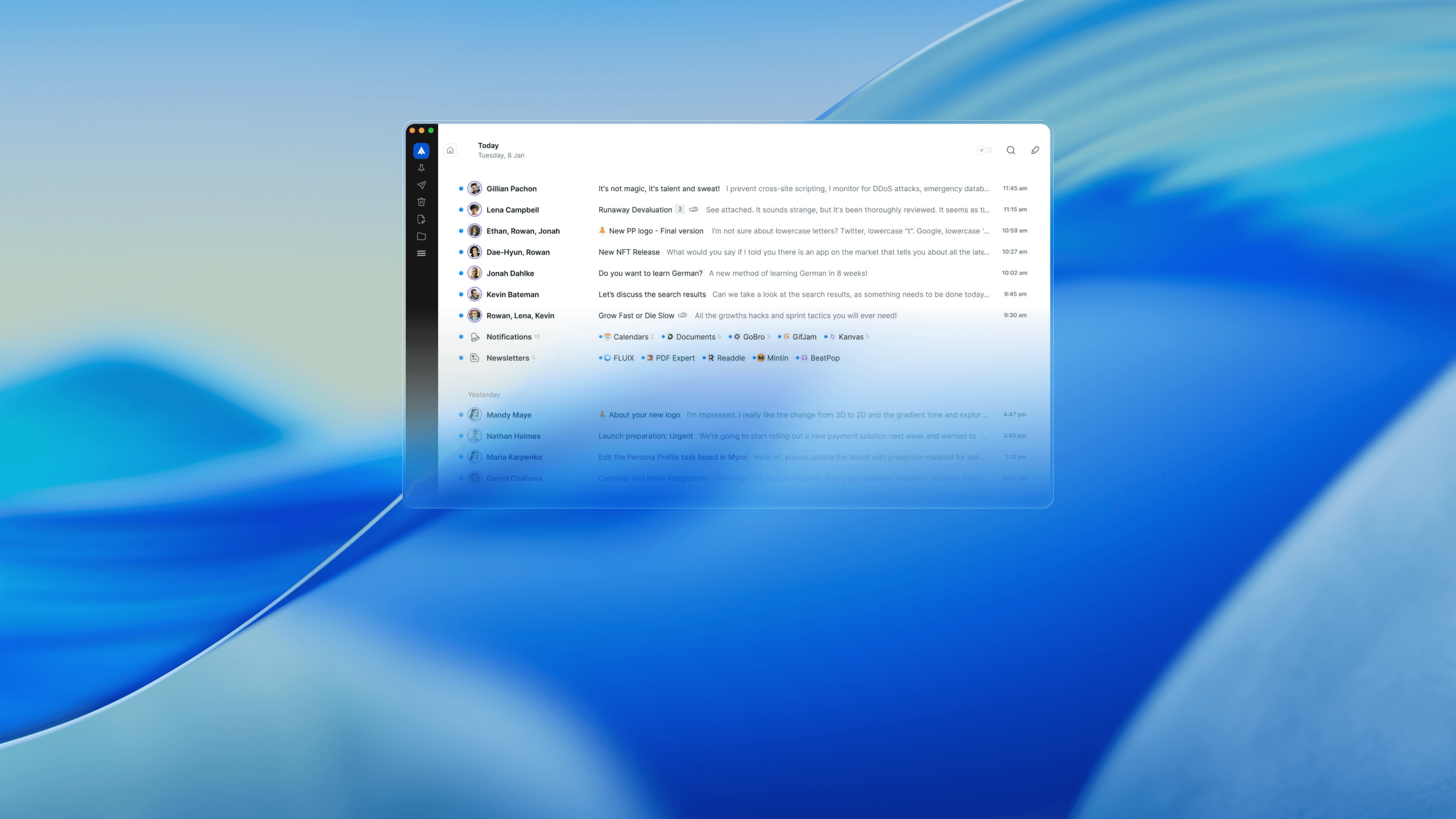Click unread dot beside Gillian Pachon
The image size is (1456, 819).
(461, 189)
